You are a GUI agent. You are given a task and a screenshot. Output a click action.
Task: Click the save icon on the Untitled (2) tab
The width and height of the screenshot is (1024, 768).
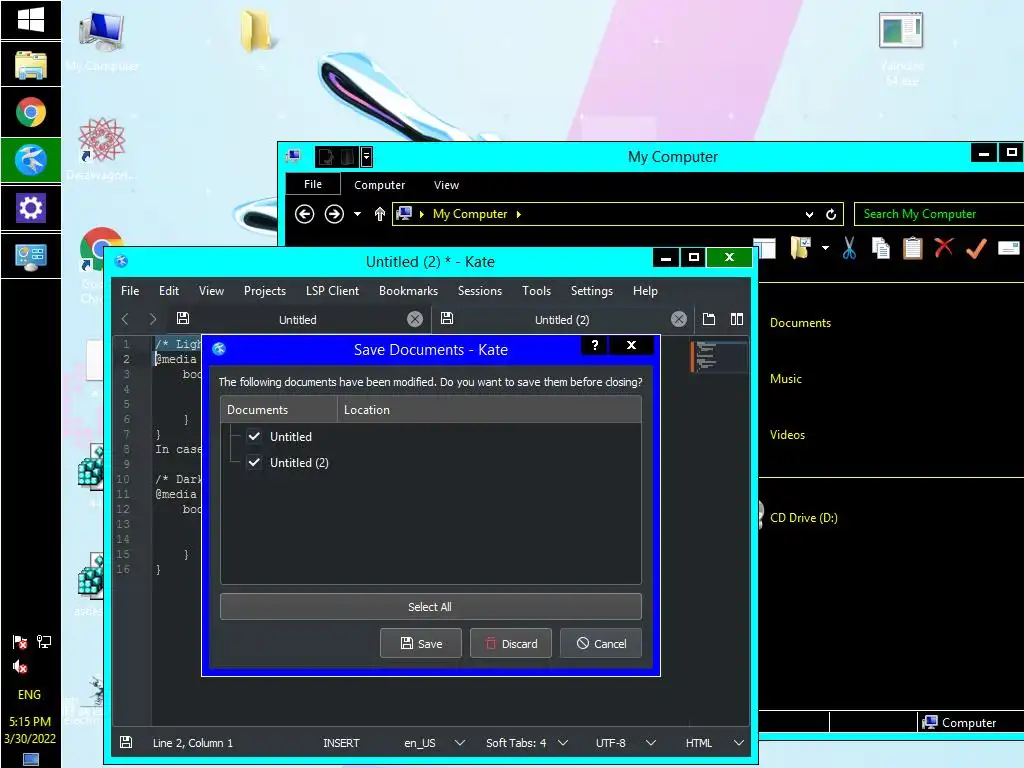pos(447,318)
